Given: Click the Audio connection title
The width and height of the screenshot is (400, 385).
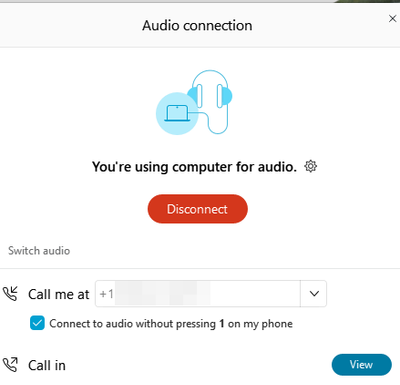Looking at the screenshot, I should point(197,26).
